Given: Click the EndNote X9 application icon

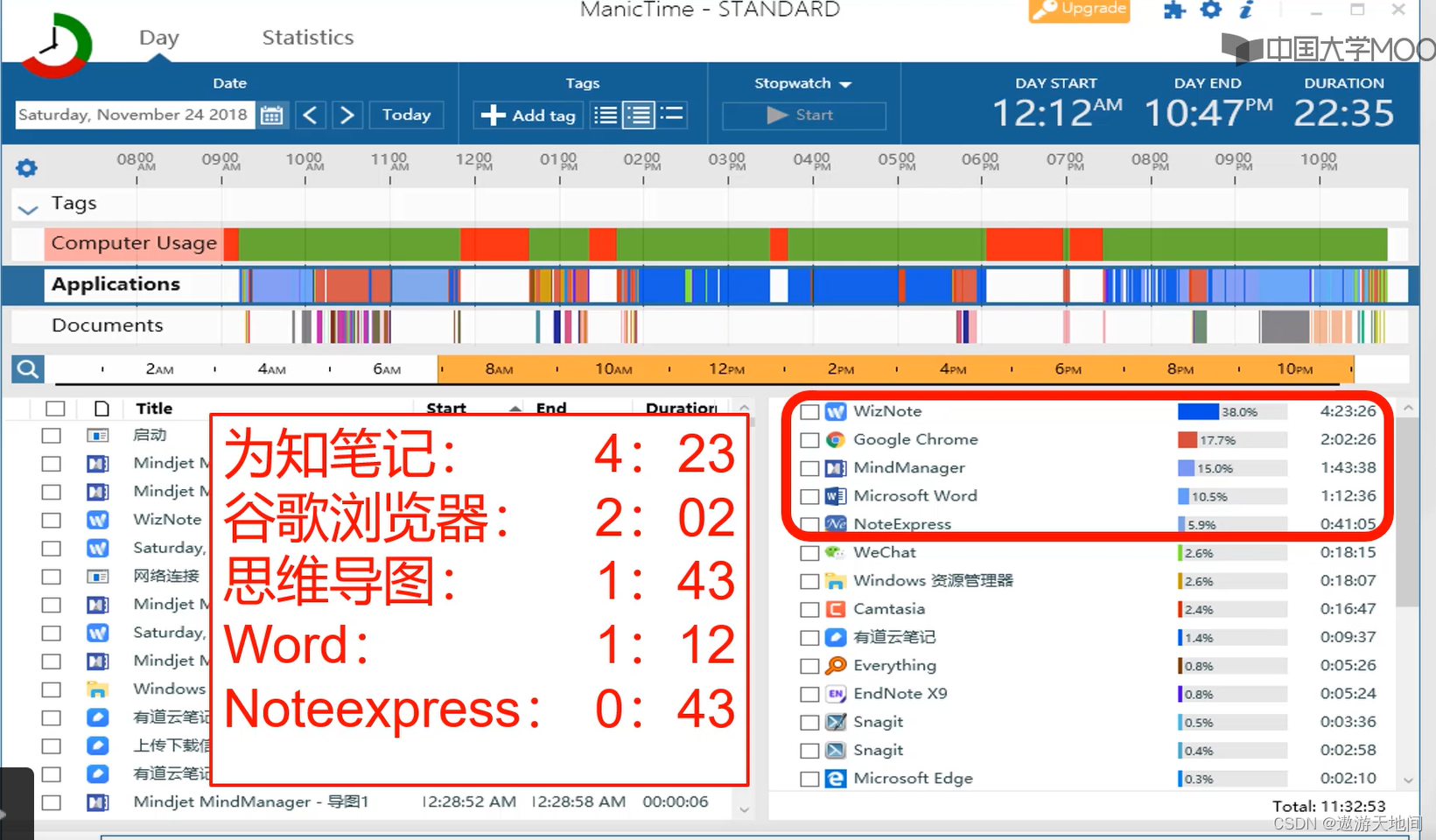Looking at the screenshot, I should pos(836,694).
